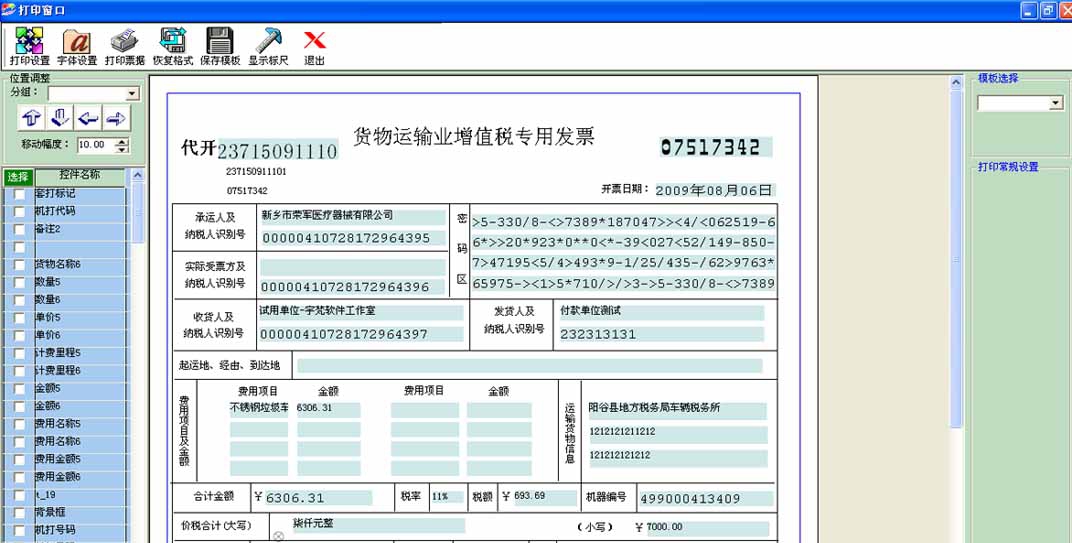Move position up with up arrow button
1072x543 pixels.
click(x=31, y=118)
